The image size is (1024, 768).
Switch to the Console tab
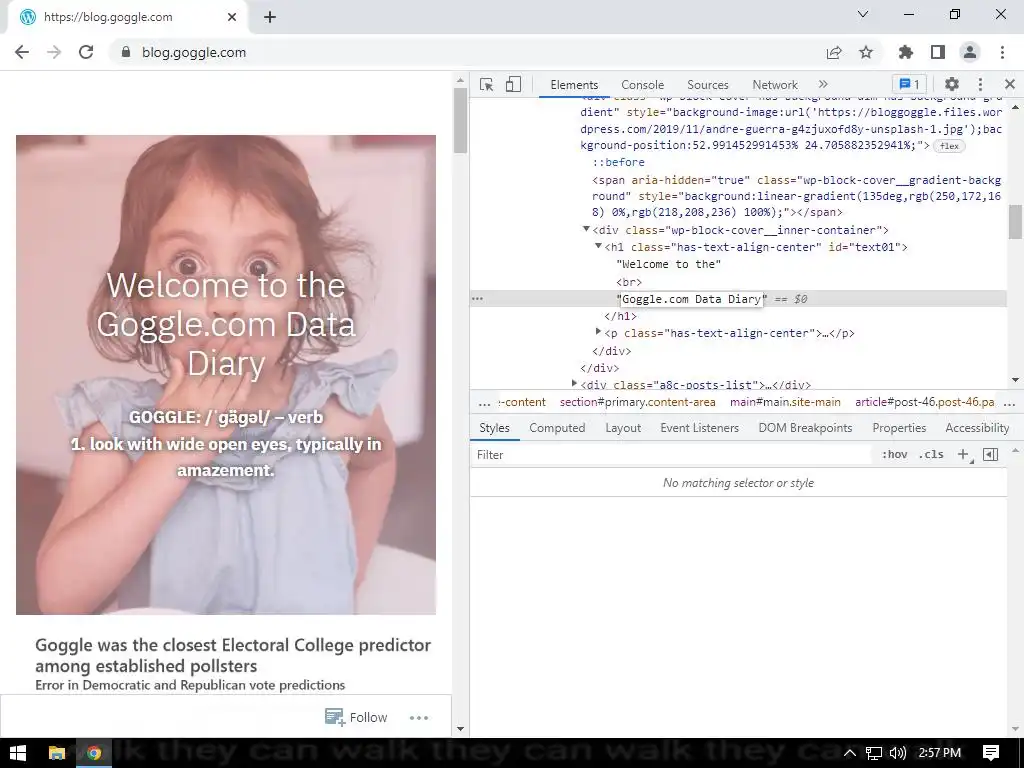(643, 85)
